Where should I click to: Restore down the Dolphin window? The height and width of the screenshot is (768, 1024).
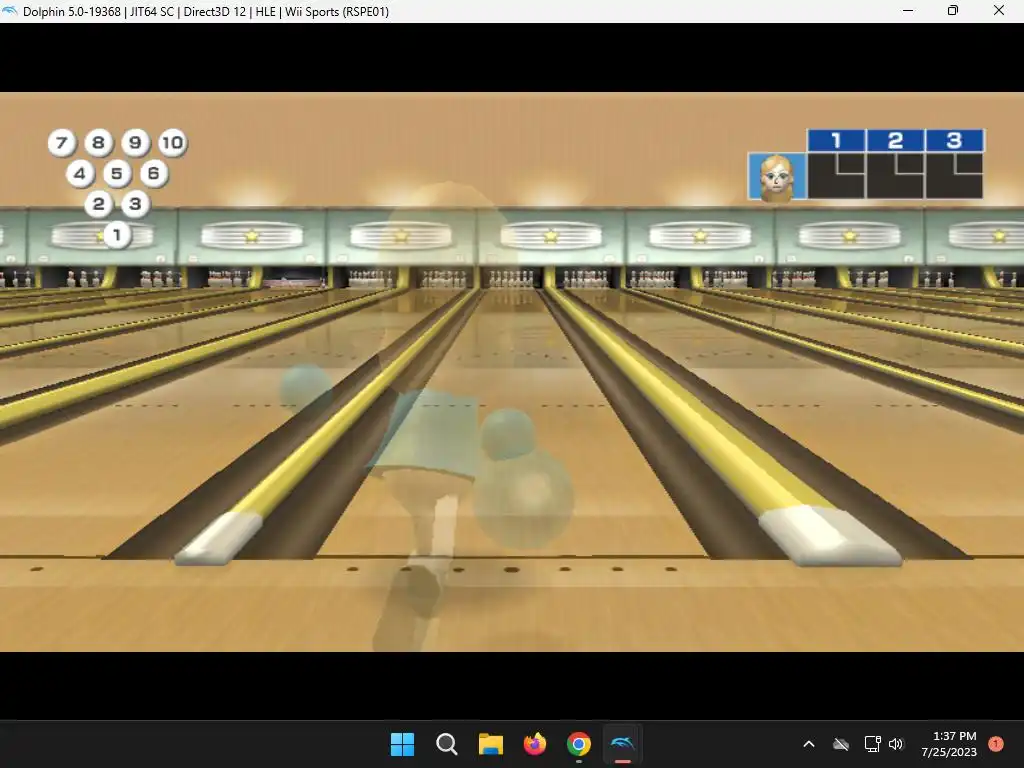pyautogui.click(x=953, y=10)
